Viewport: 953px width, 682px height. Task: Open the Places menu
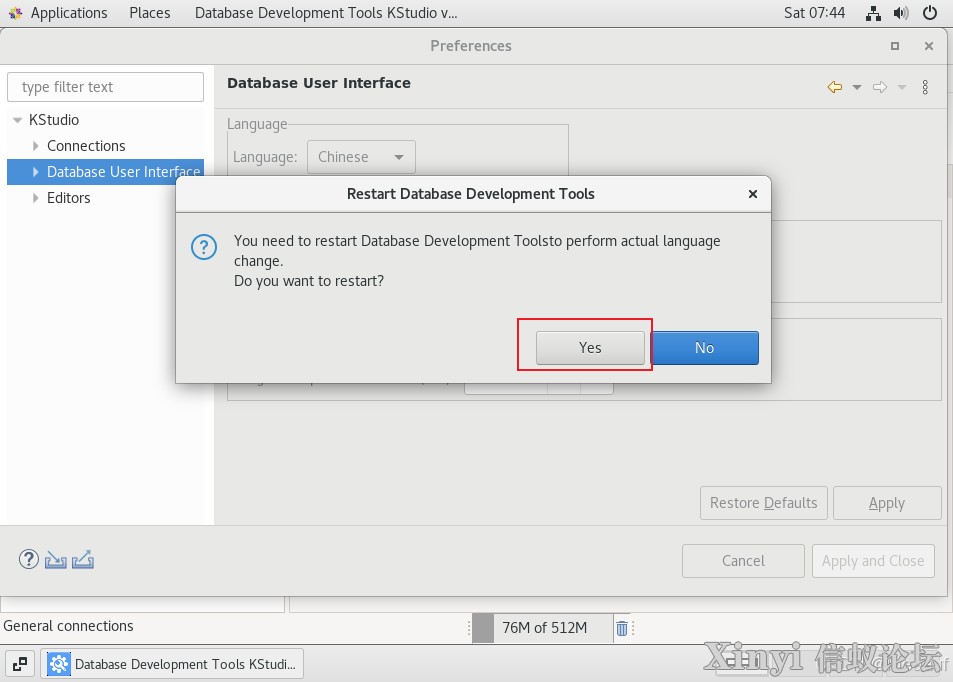[x=150, y=13]
